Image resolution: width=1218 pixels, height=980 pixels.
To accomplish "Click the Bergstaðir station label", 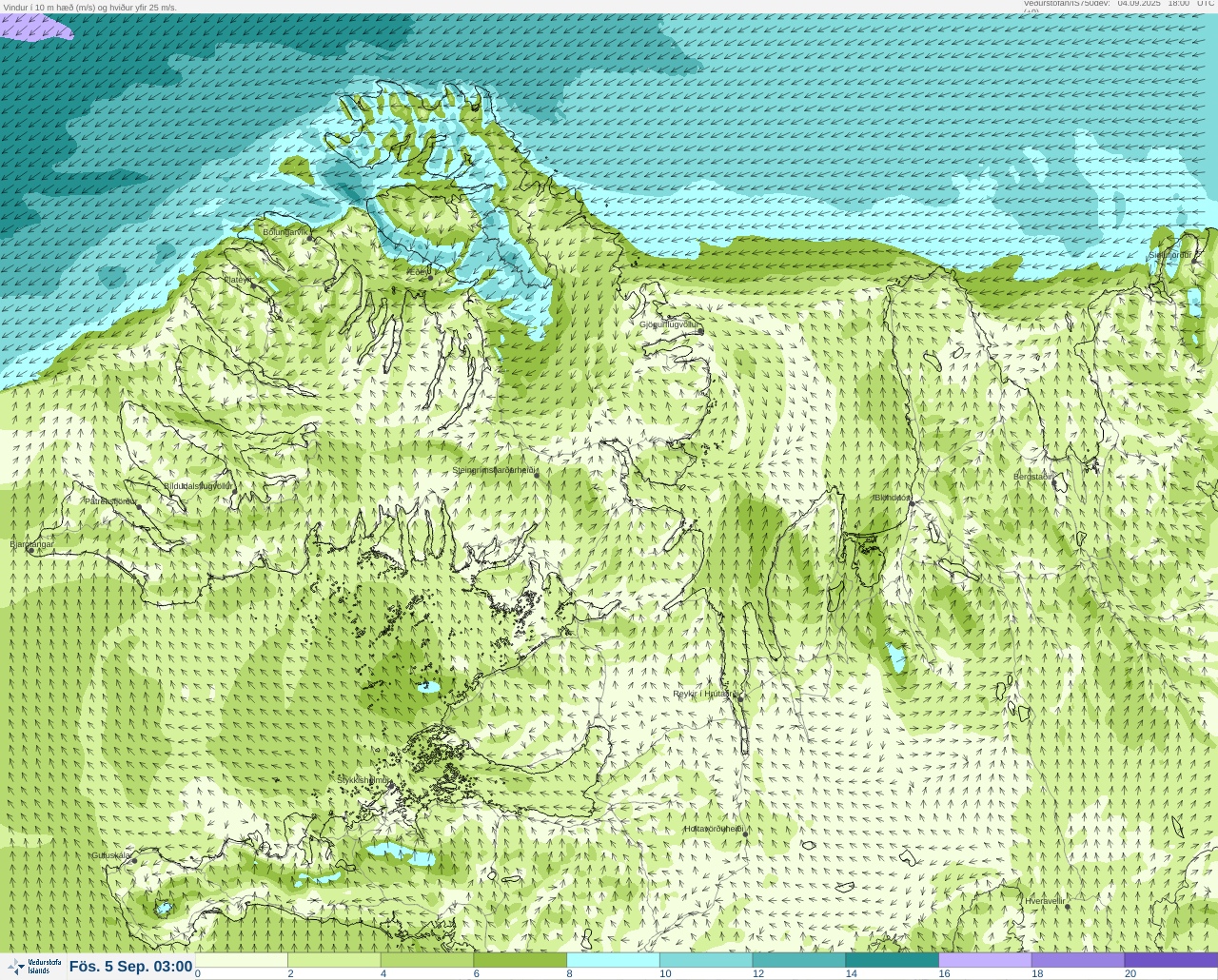I will click(1034, 476).
